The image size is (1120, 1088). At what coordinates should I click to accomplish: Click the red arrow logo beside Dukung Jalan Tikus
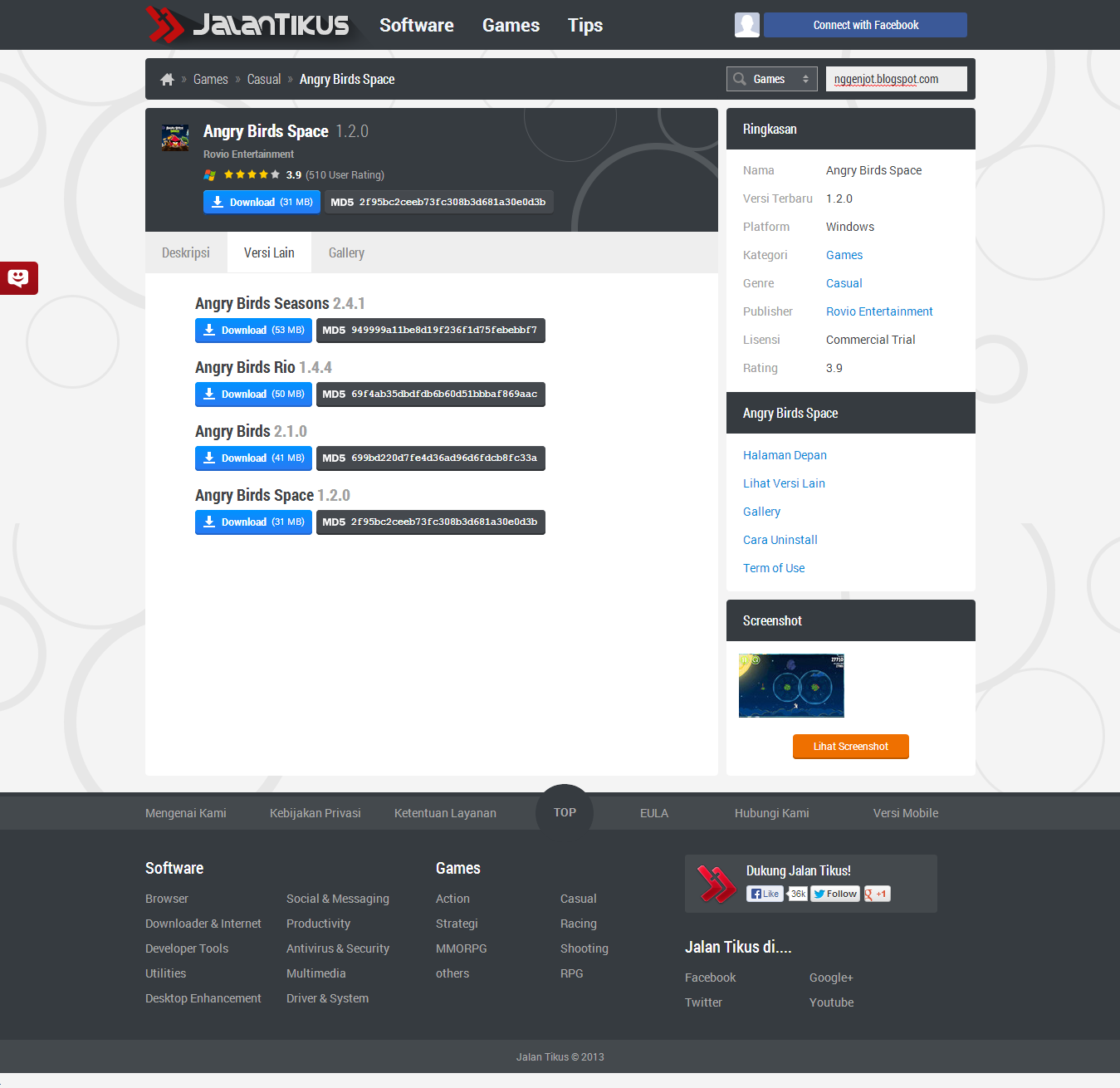point(716,884)
